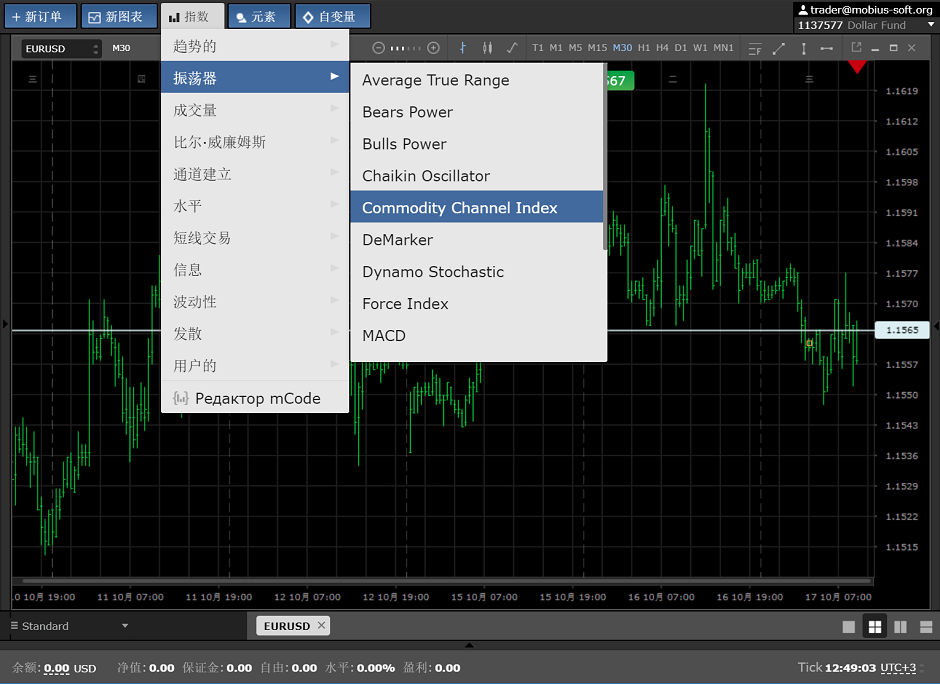
Task: Expand the 比尔·威廉姆斯 submenu
Action: pos(255,142)
